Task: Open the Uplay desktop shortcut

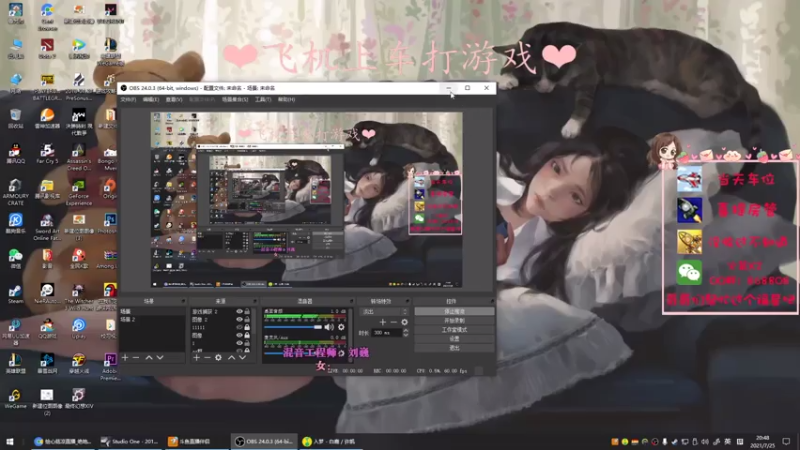Action: pos(79,329)
